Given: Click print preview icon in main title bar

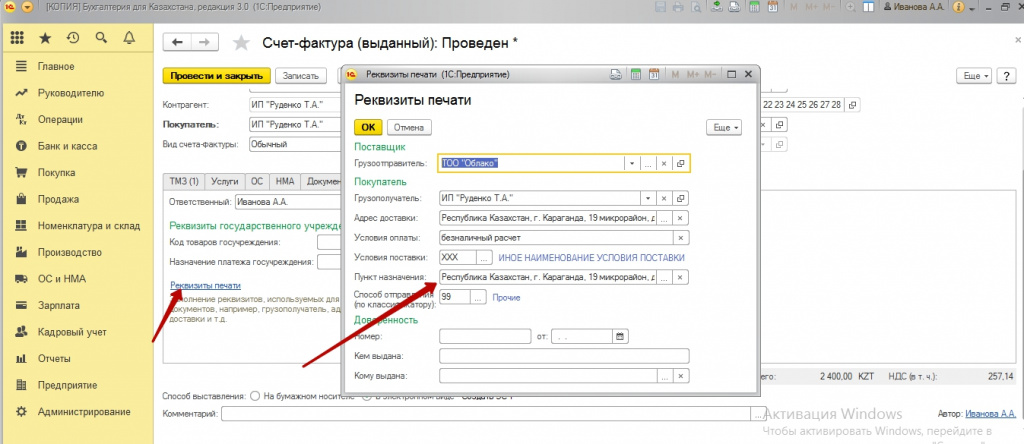Looking at the screenshot, I should (x=696, y=8).
